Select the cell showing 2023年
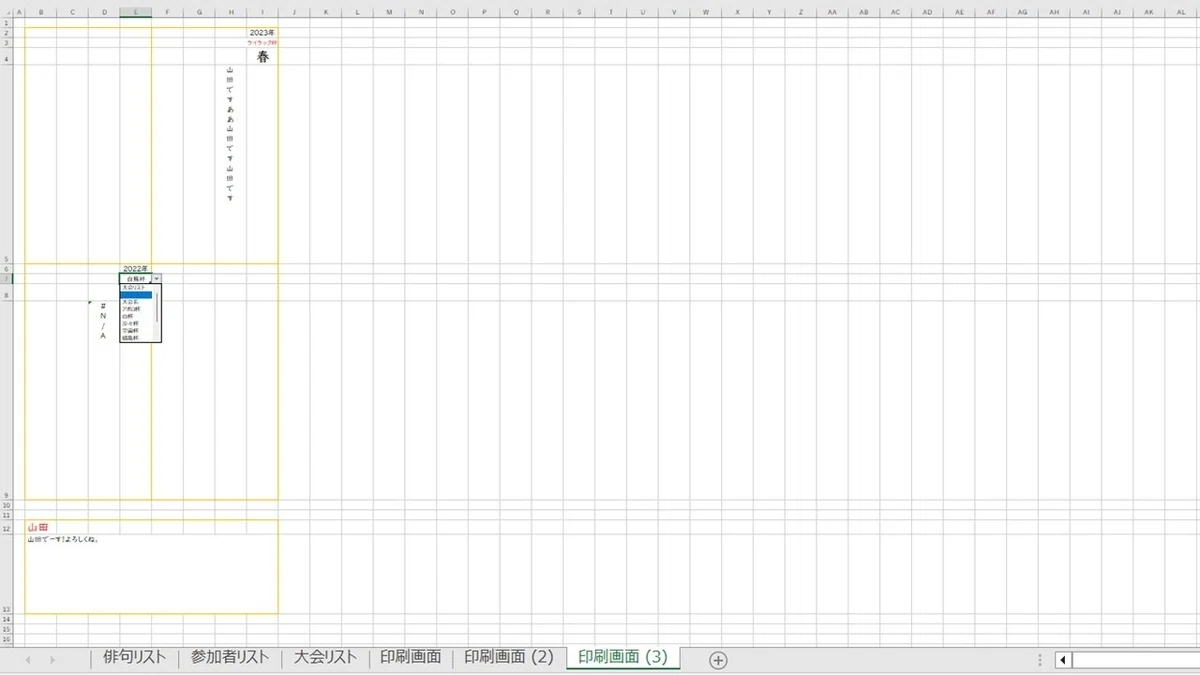Viewport: 1200px width, 675px height. (x=262, y=33)
